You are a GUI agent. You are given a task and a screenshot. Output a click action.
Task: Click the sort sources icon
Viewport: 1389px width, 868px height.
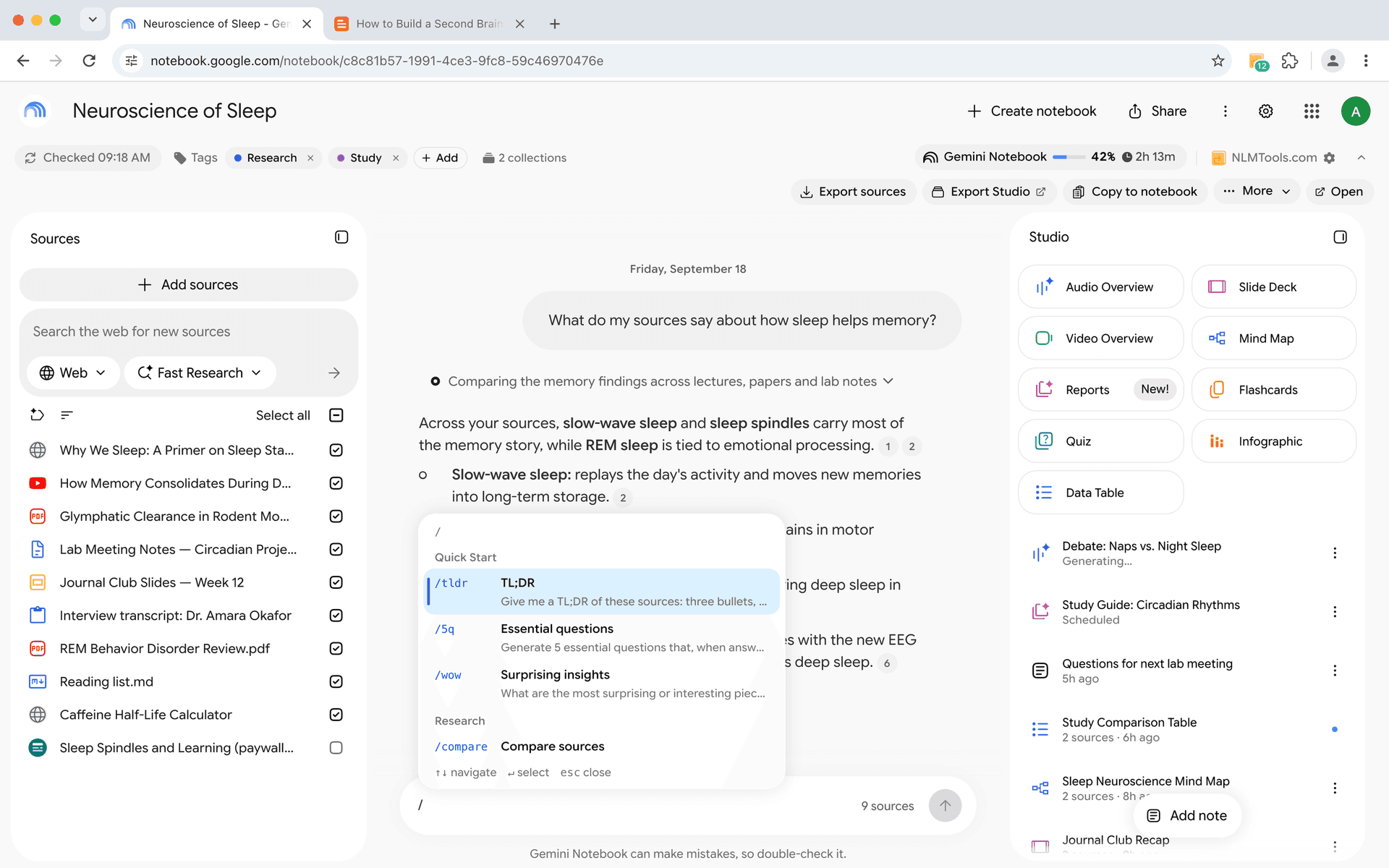coord(67,414)
